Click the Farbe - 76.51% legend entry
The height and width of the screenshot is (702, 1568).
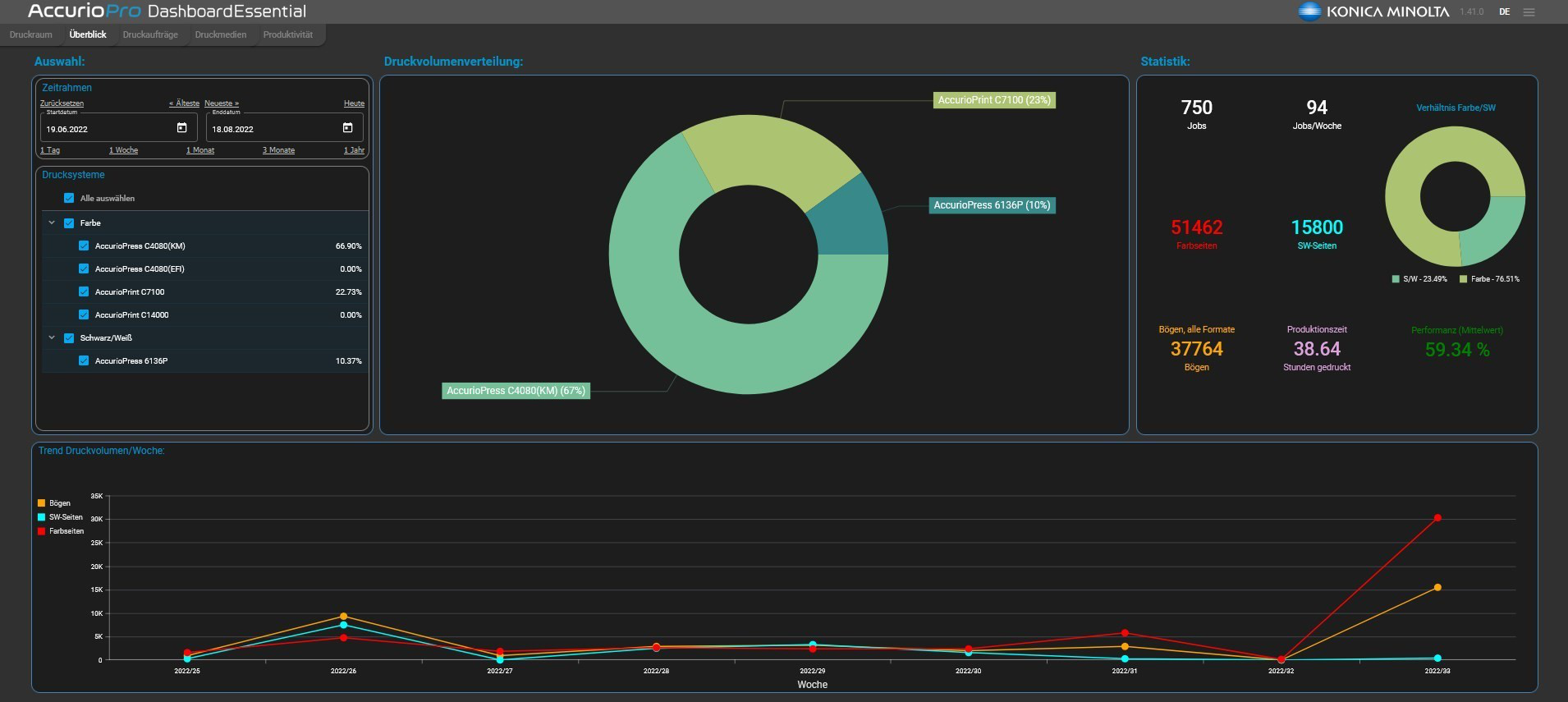(x=1489, y=279)
